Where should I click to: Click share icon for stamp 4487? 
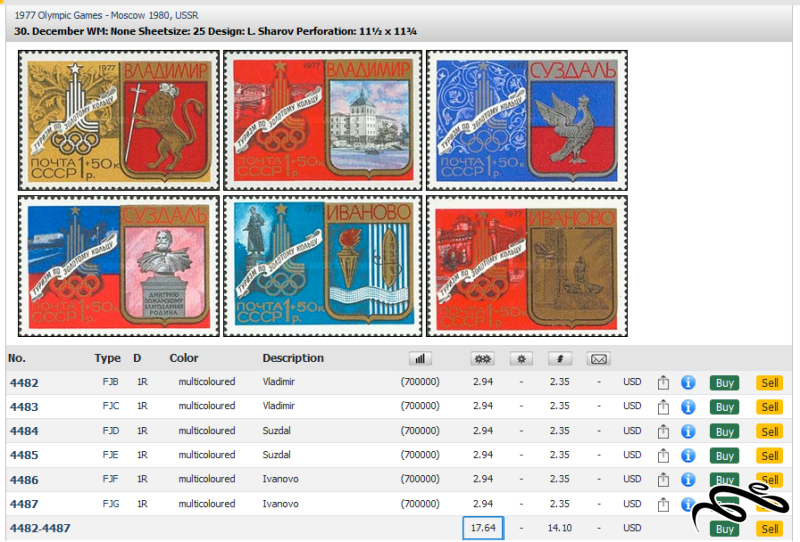(x=663, y=504)
